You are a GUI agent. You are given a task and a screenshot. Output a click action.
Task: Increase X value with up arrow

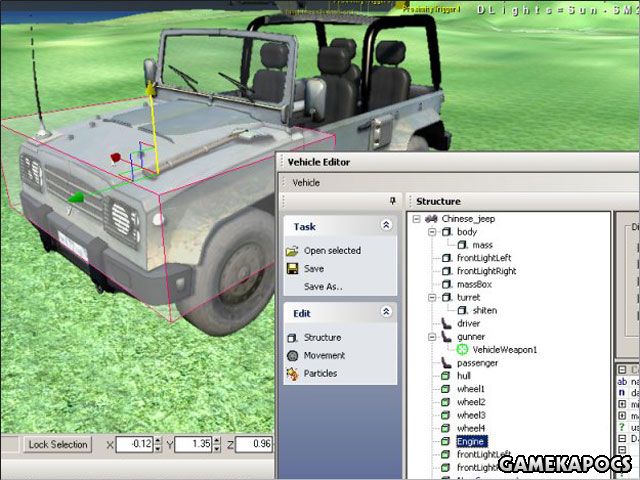coord(158,440)
